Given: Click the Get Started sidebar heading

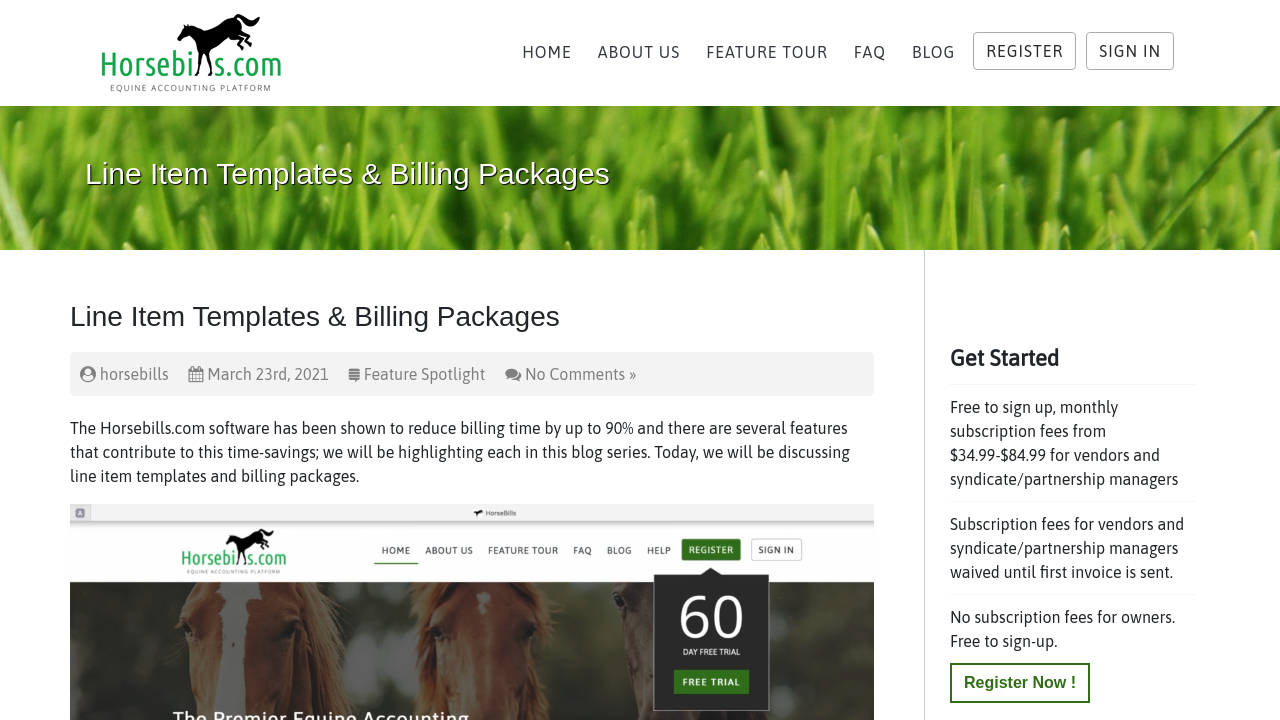Looking at the screenshot, I should tap(1004, 358).
